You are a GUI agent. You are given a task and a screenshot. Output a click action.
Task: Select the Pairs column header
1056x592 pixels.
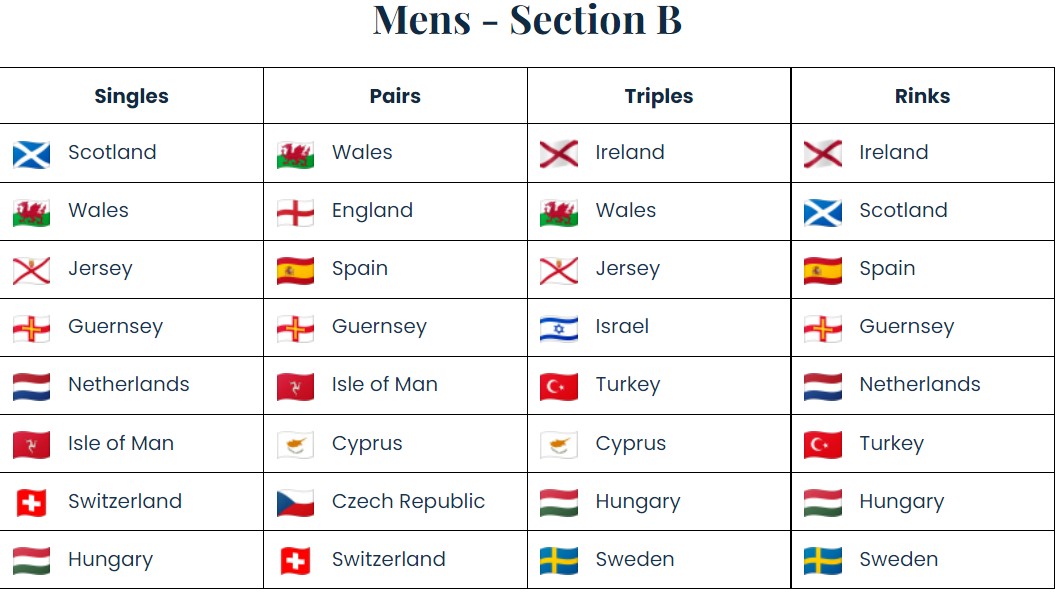click(x=395, y=96)
